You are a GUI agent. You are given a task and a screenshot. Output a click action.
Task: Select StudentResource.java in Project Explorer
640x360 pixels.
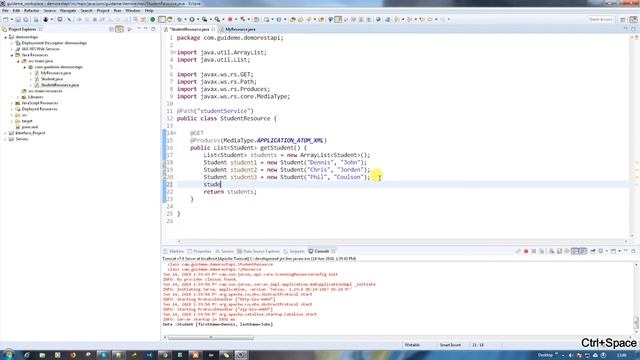pyautogui.click(x=60, y=85)
